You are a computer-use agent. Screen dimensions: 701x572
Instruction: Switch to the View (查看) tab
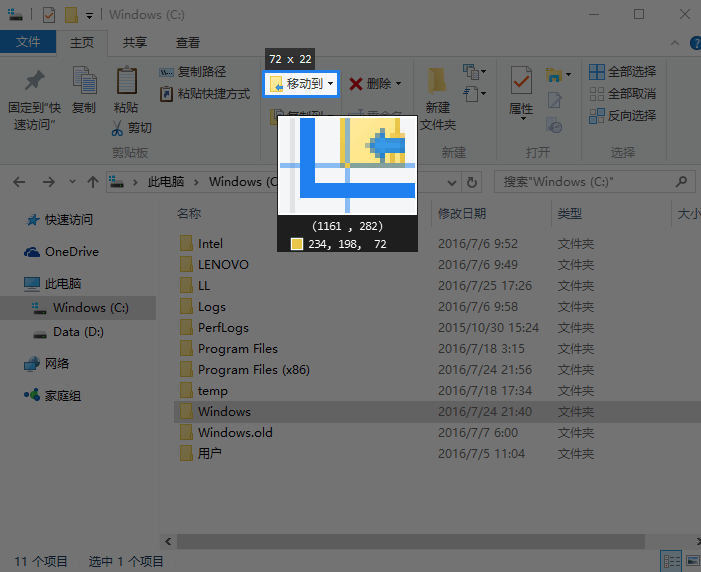[188, 42]
